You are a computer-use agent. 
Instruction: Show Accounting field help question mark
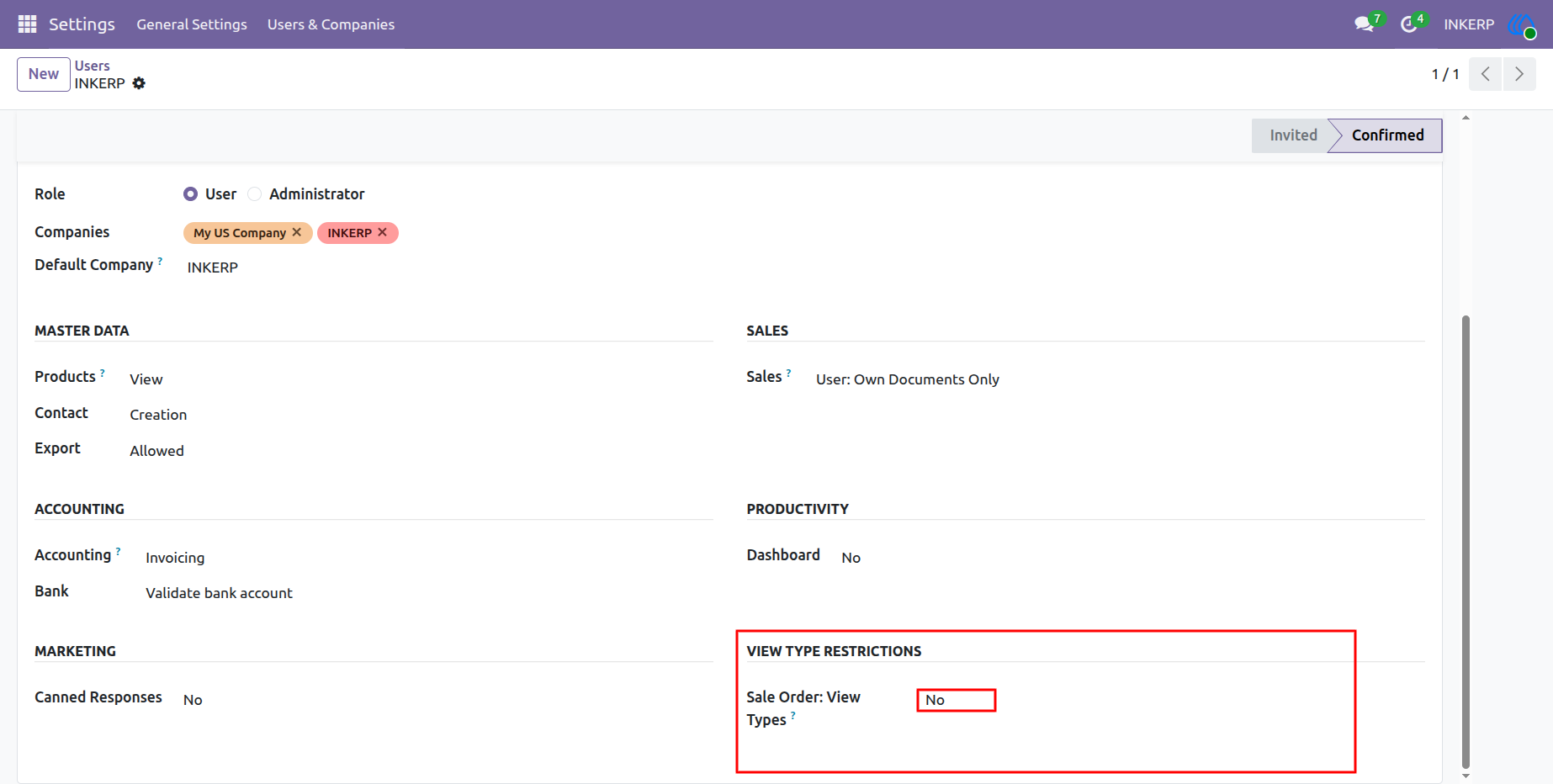119,551
